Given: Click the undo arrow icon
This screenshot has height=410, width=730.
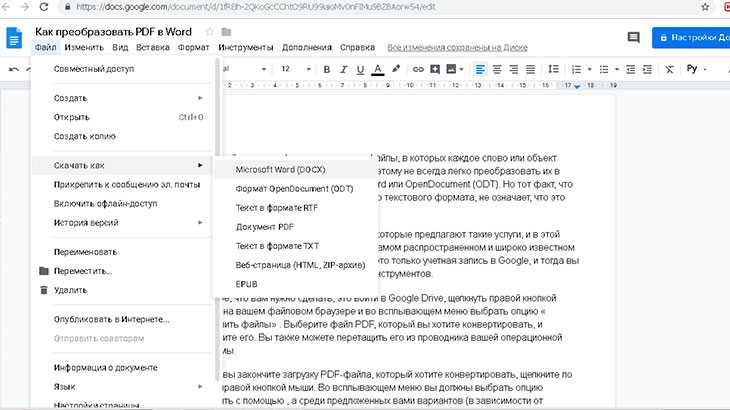Looking at the screenshot, I should point(14,69).
